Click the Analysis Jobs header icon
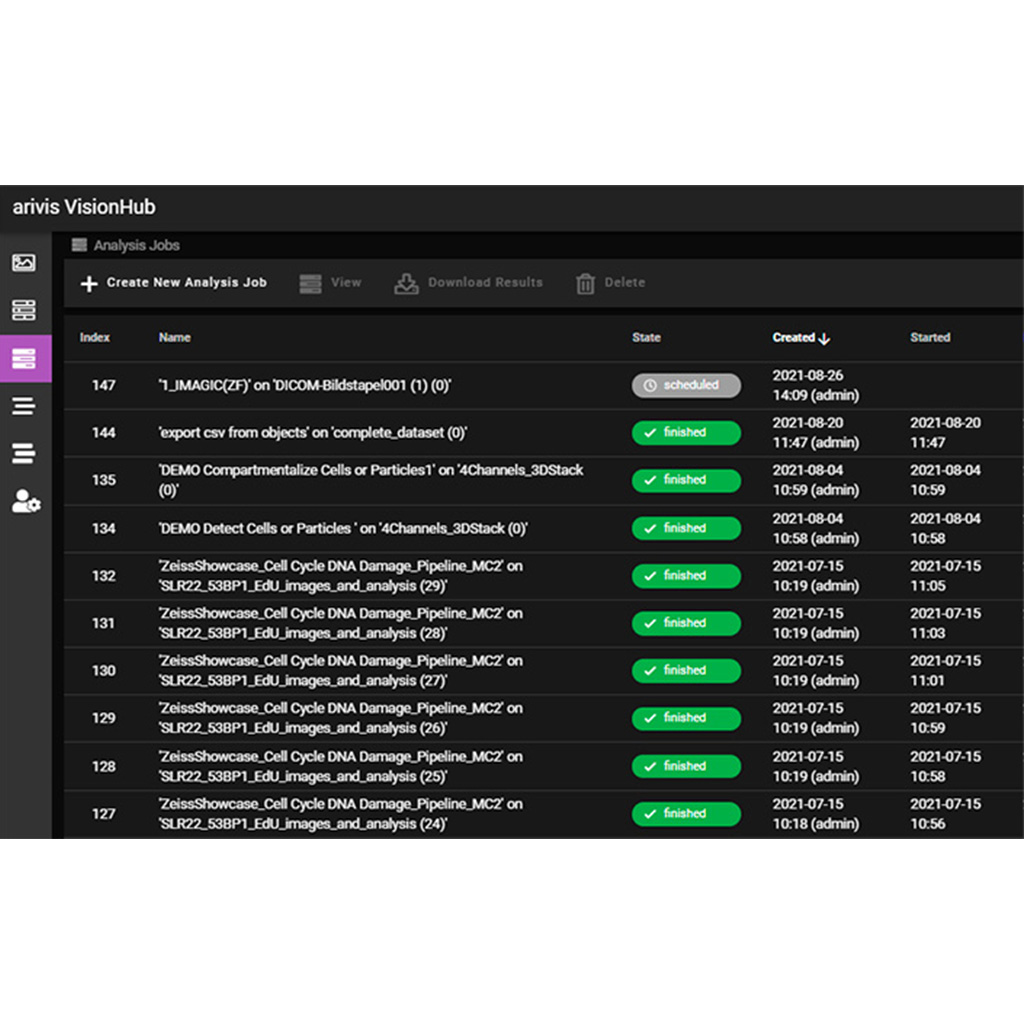The width and height of the screenshot is (1024, 1024). pyautogui.click(x=79, y=245)
